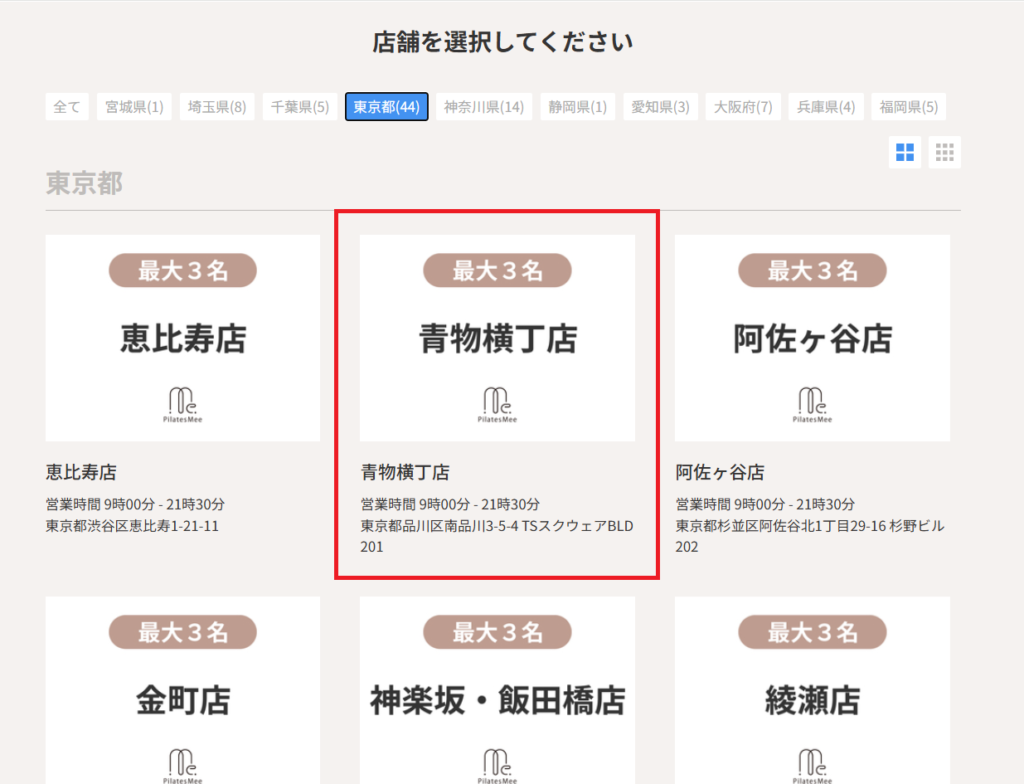
Task: Click 最大3名 badge on 金町店 card
Action: pyautogui.click(x=182, y=632)
